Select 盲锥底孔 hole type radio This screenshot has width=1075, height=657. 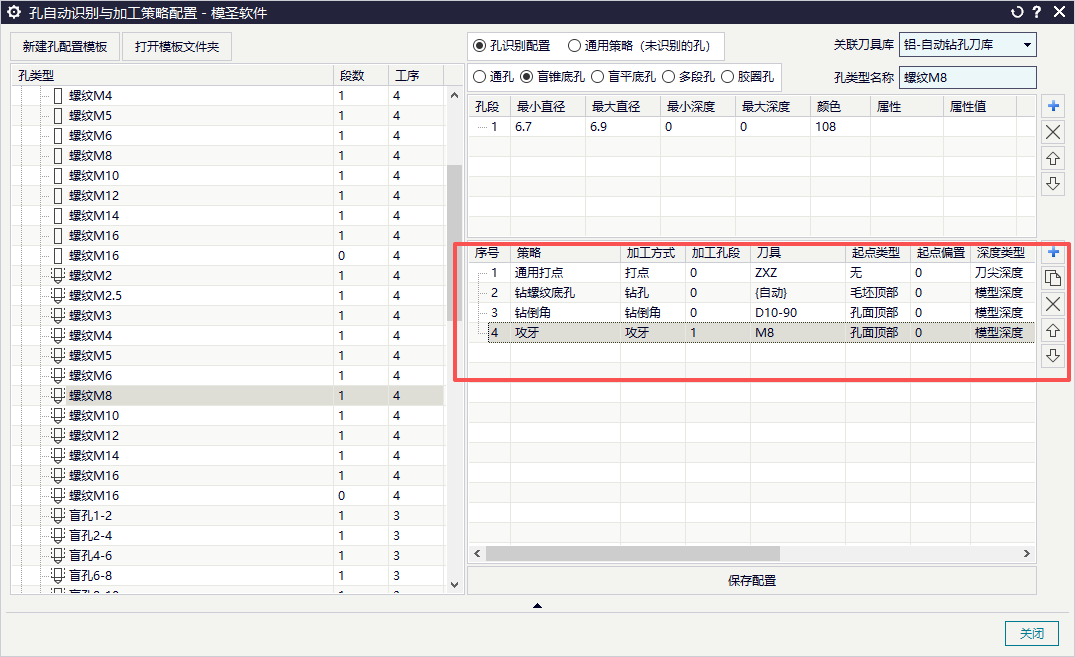(x=526, y=77)
